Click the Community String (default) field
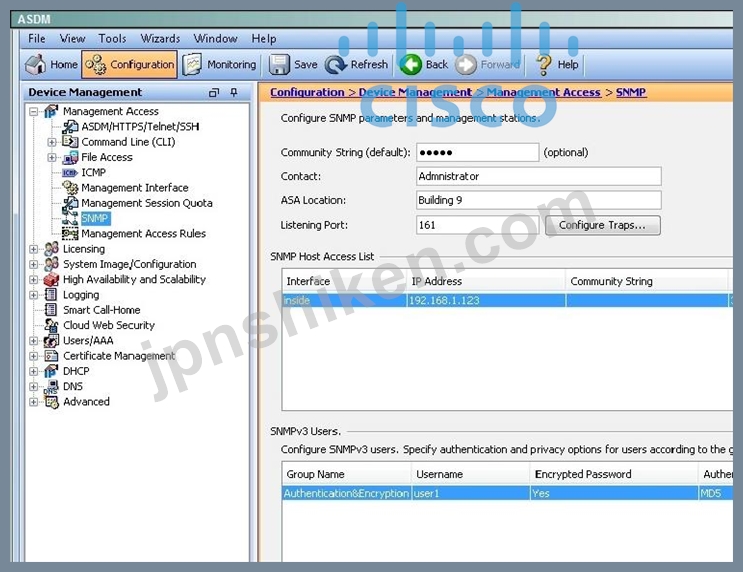Viewport: 743px width, 572px height. pyautogui.click(x=478, y=153)
